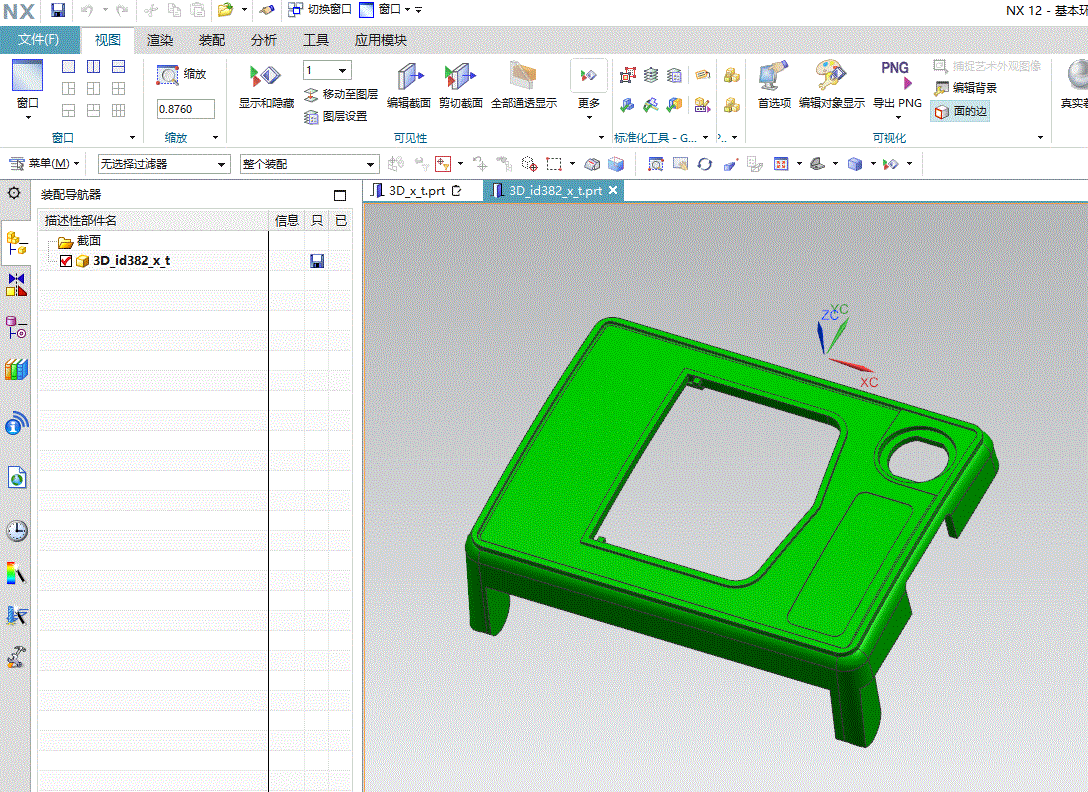Click the Save icon in quick access toolbar
The width and height of the screenshot is (1088, 792).
point(58,10)
